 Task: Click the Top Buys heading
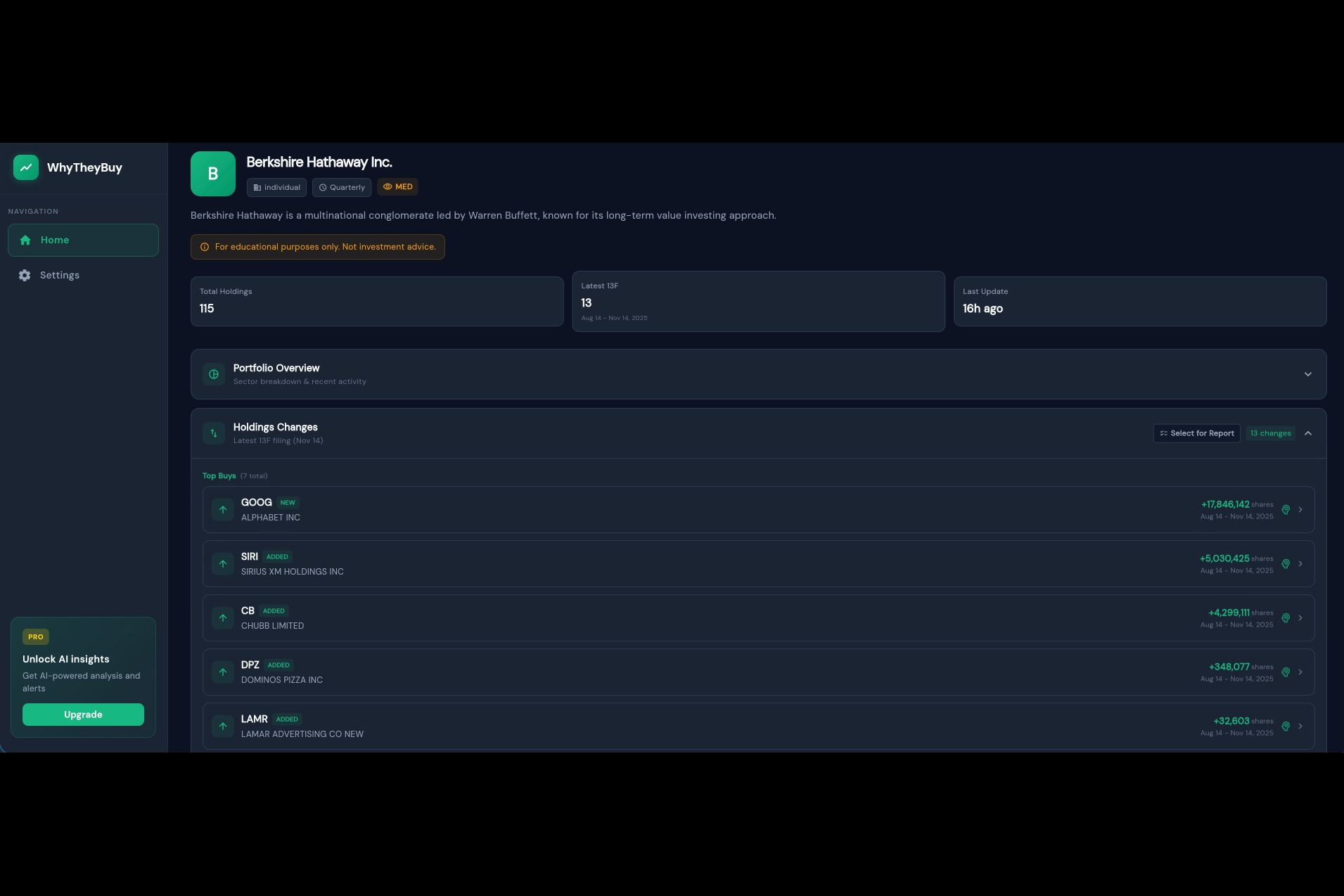219,476
